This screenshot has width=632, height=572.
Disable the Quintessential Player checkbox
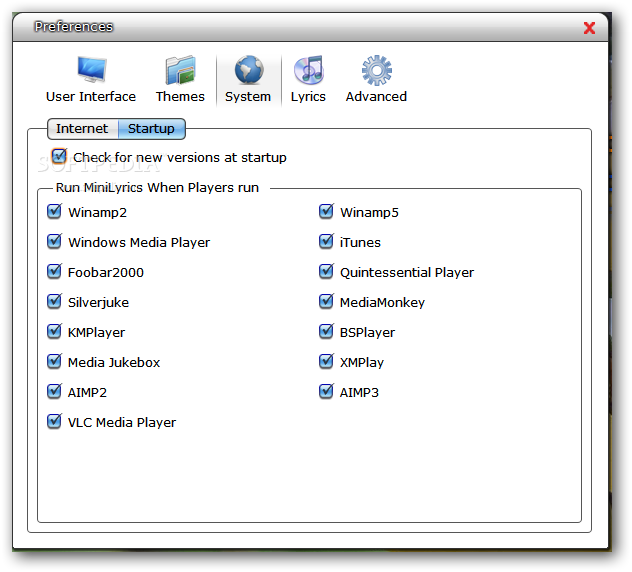326,271
